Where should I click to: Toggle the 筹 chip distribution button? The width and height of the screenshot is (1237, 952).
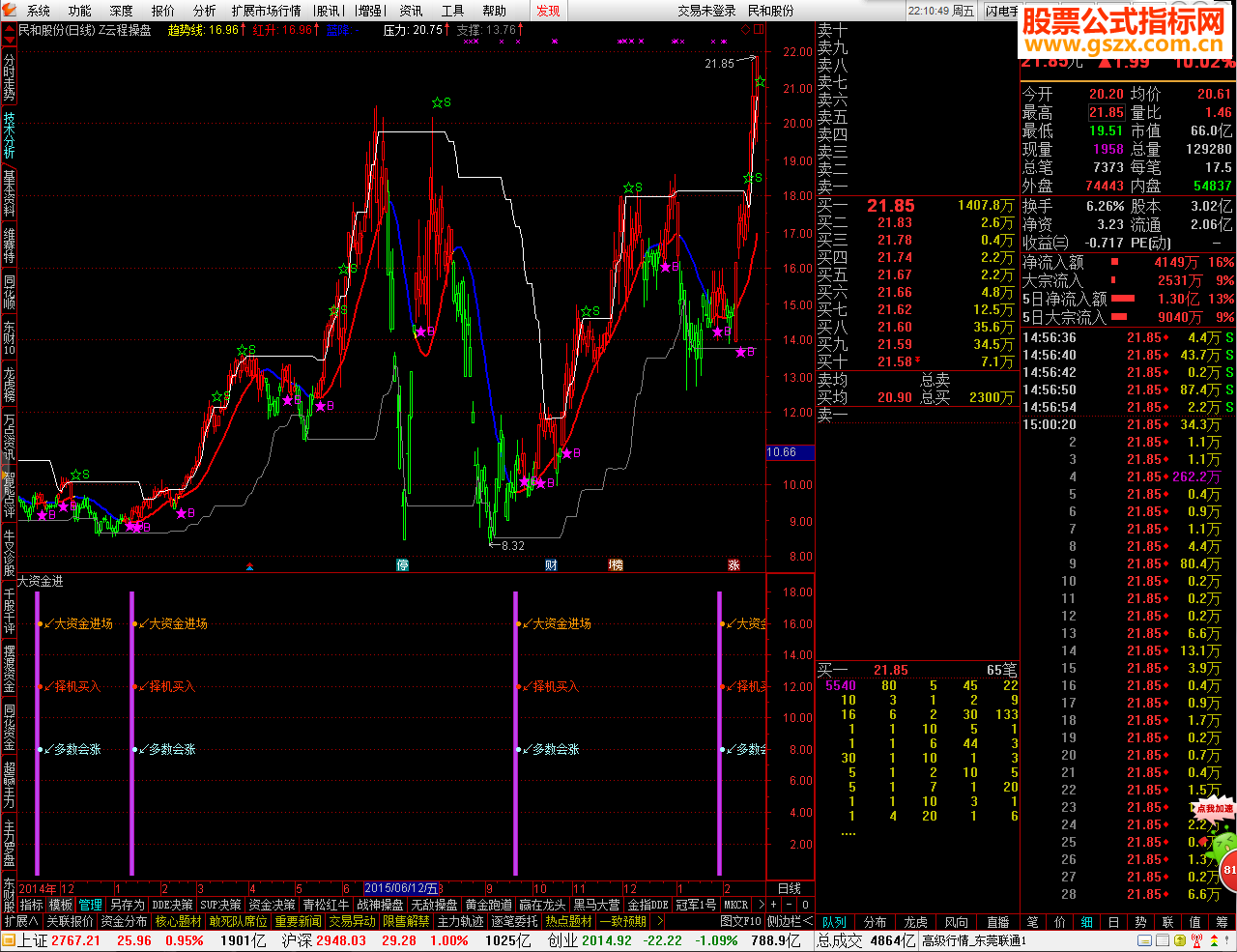(x=1223, y=922)
